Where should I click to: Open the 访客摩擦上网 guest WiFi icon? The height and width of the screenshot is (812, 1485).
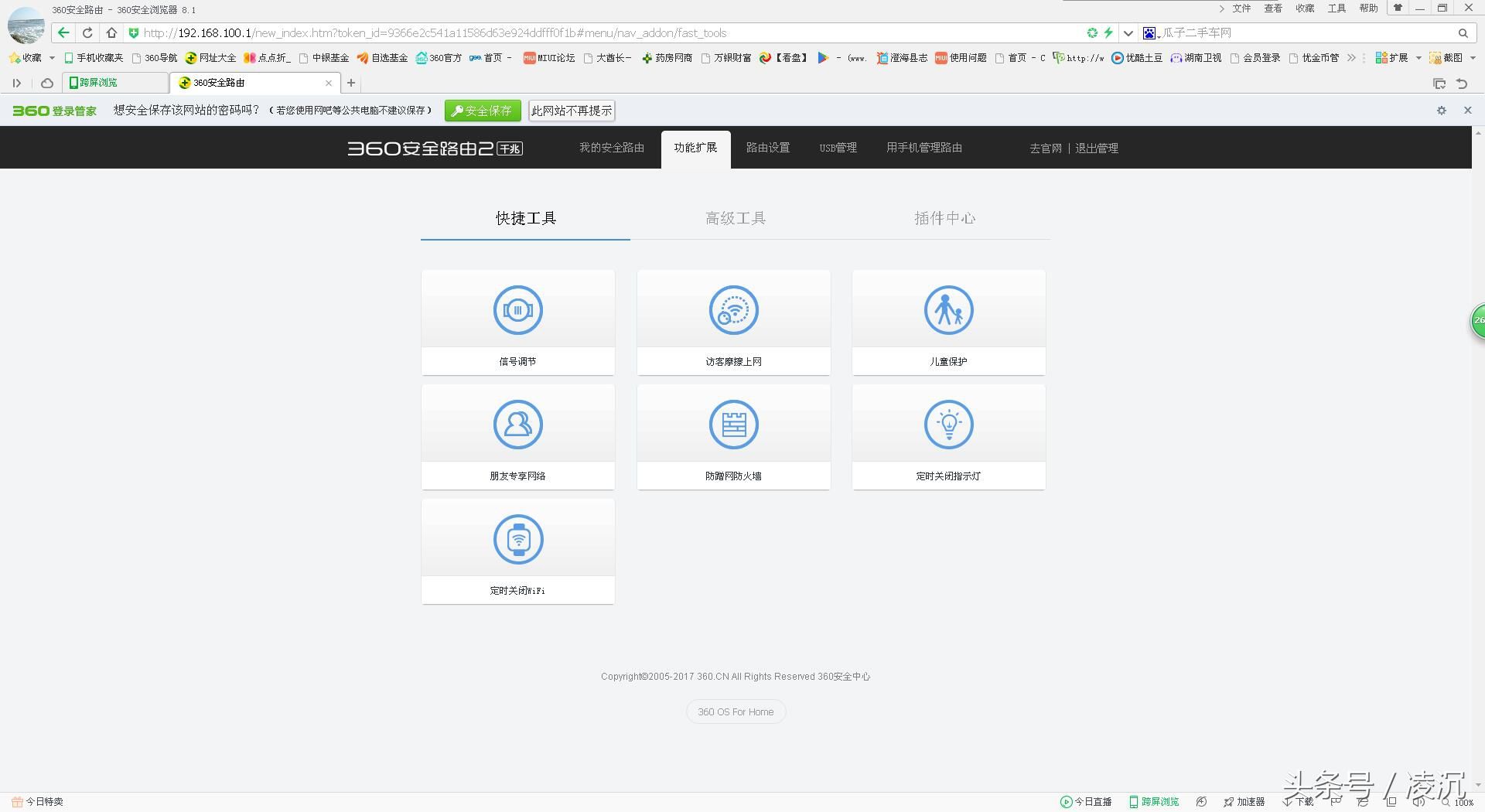733,310
